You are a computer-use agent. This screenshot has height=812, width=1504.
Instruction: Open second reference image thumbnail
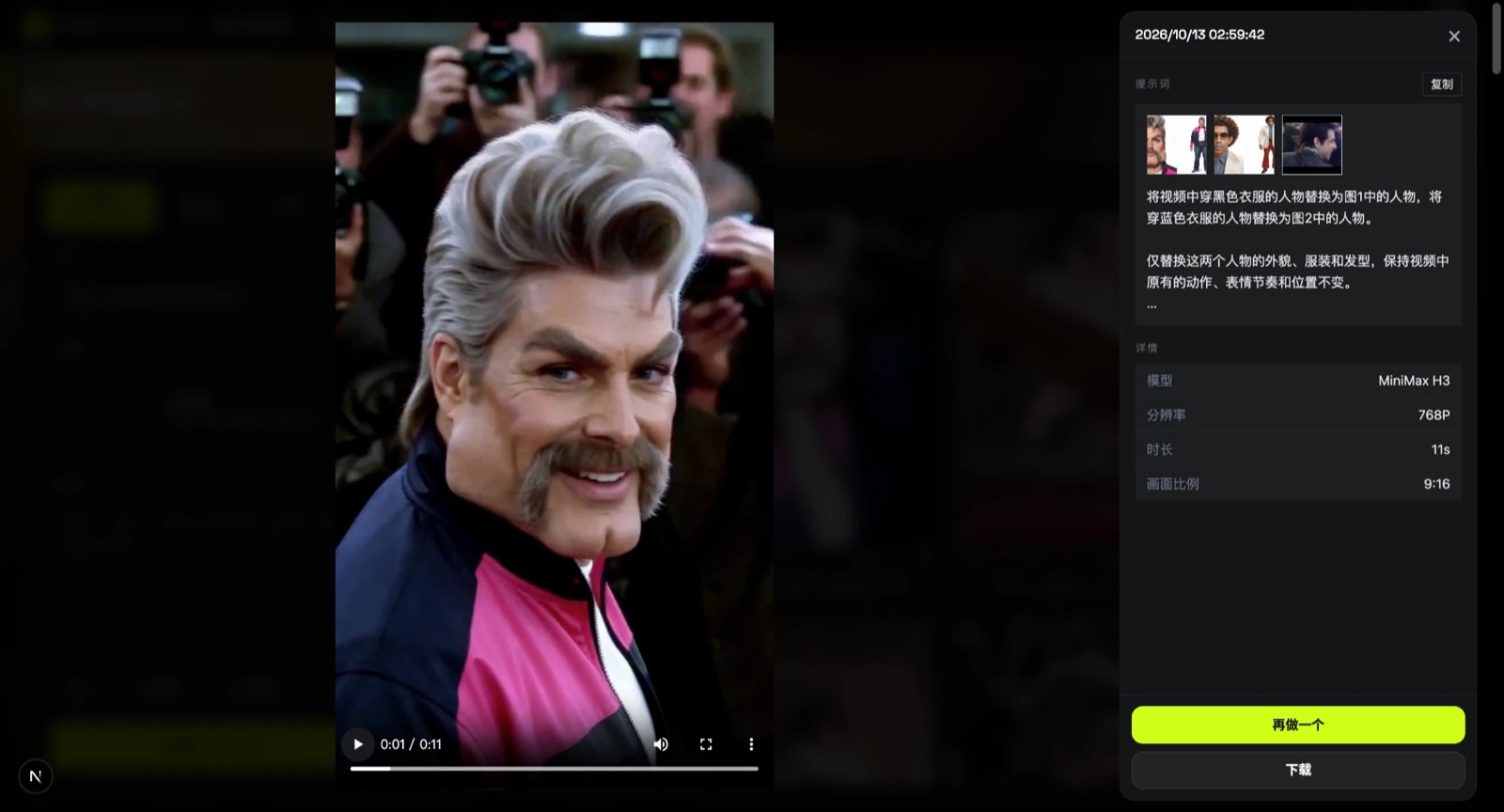(x=1245, y=145)
